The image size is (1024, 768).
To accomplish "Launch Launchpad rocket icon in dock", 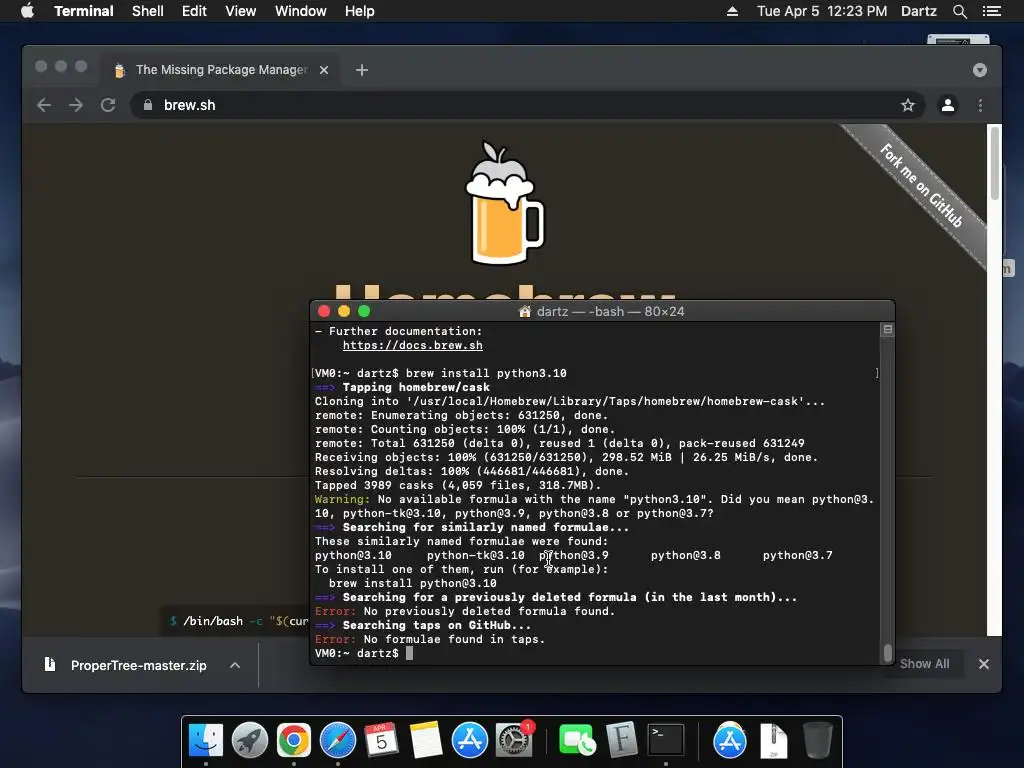I will point(249,740).
